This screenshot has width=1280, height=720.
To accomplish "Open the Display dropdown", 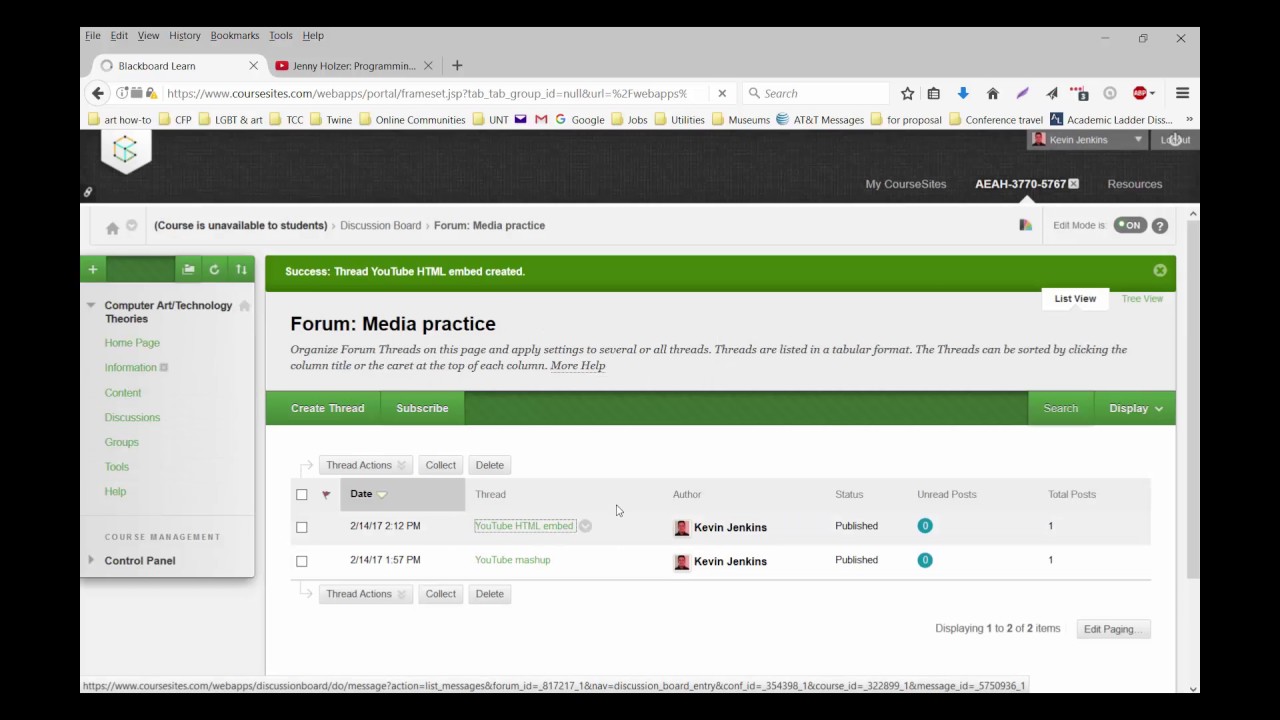I will [x=1136, y=408].
